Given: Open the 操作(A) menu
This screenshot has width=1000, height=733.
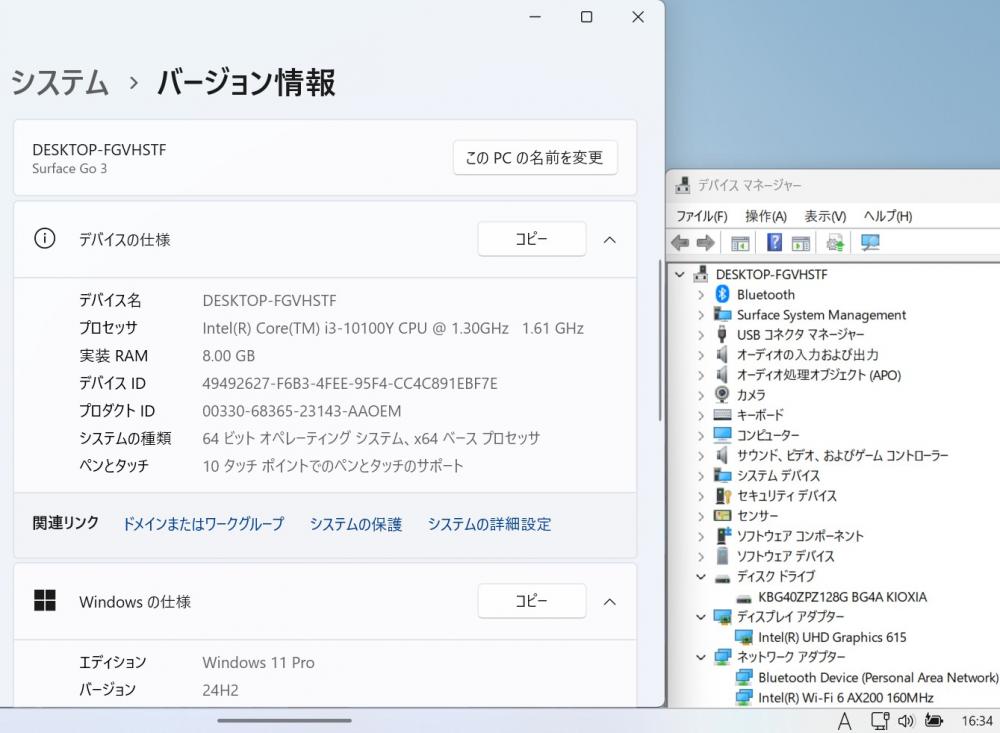Looking at the screenshot, I should coord(766,216).
